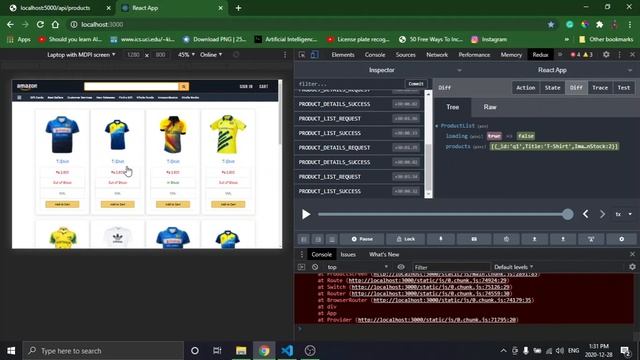Open What's New drawer tab
This screenshot has height=360, width=640.
(384, 254)
